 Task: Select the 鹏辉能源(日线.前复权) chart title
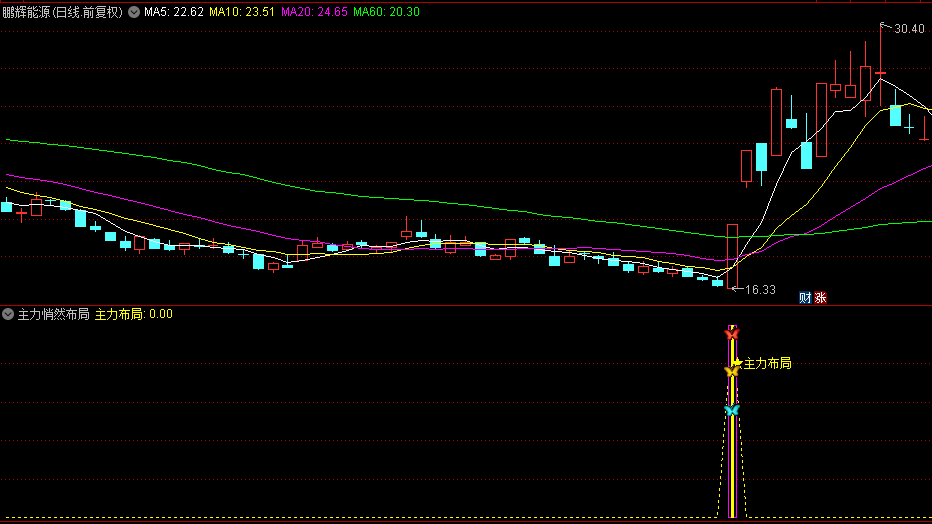pyautogui.click(x=62, y=12)
